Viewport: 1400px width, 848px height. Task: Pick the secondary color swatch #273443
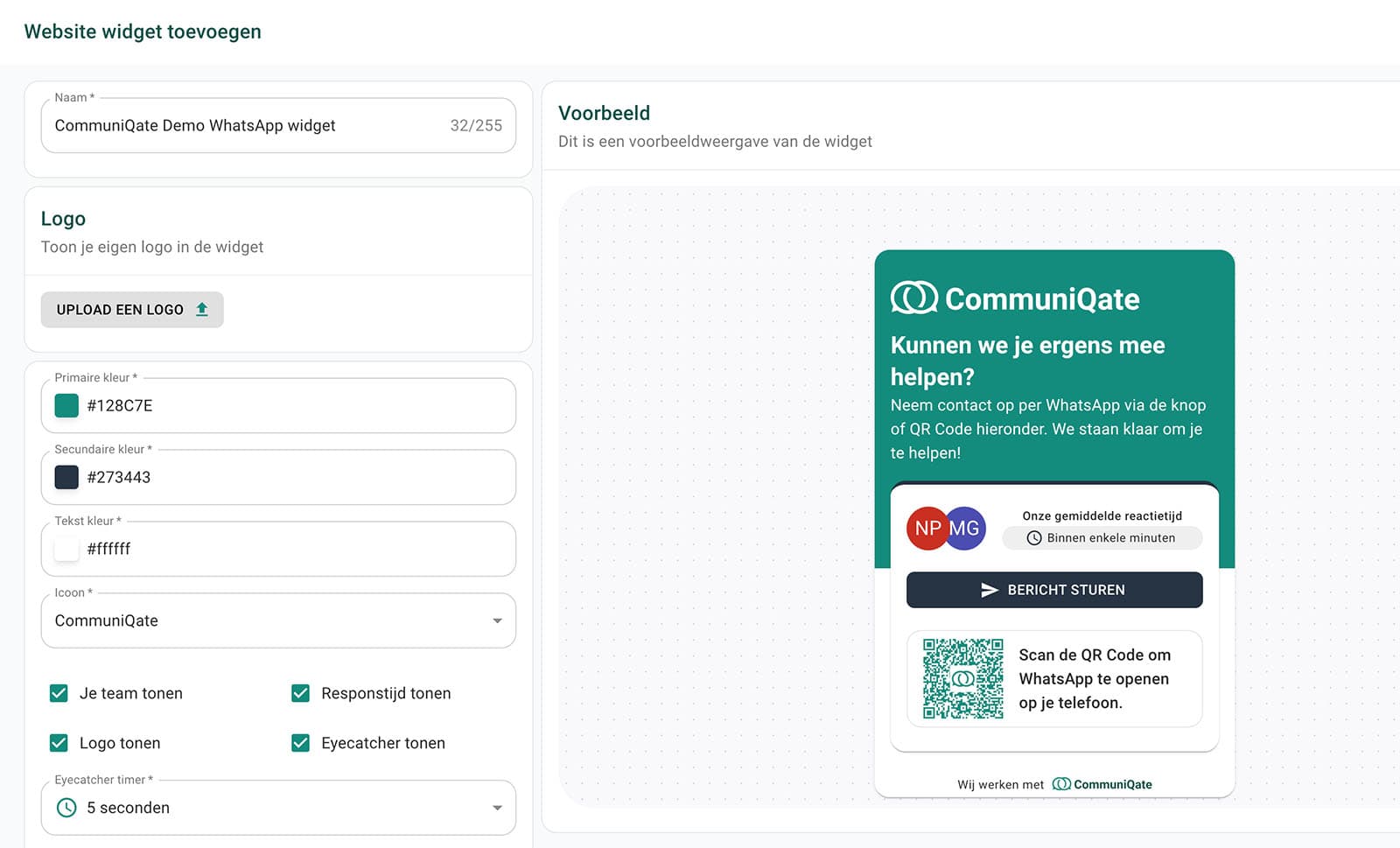coord(66,477)
